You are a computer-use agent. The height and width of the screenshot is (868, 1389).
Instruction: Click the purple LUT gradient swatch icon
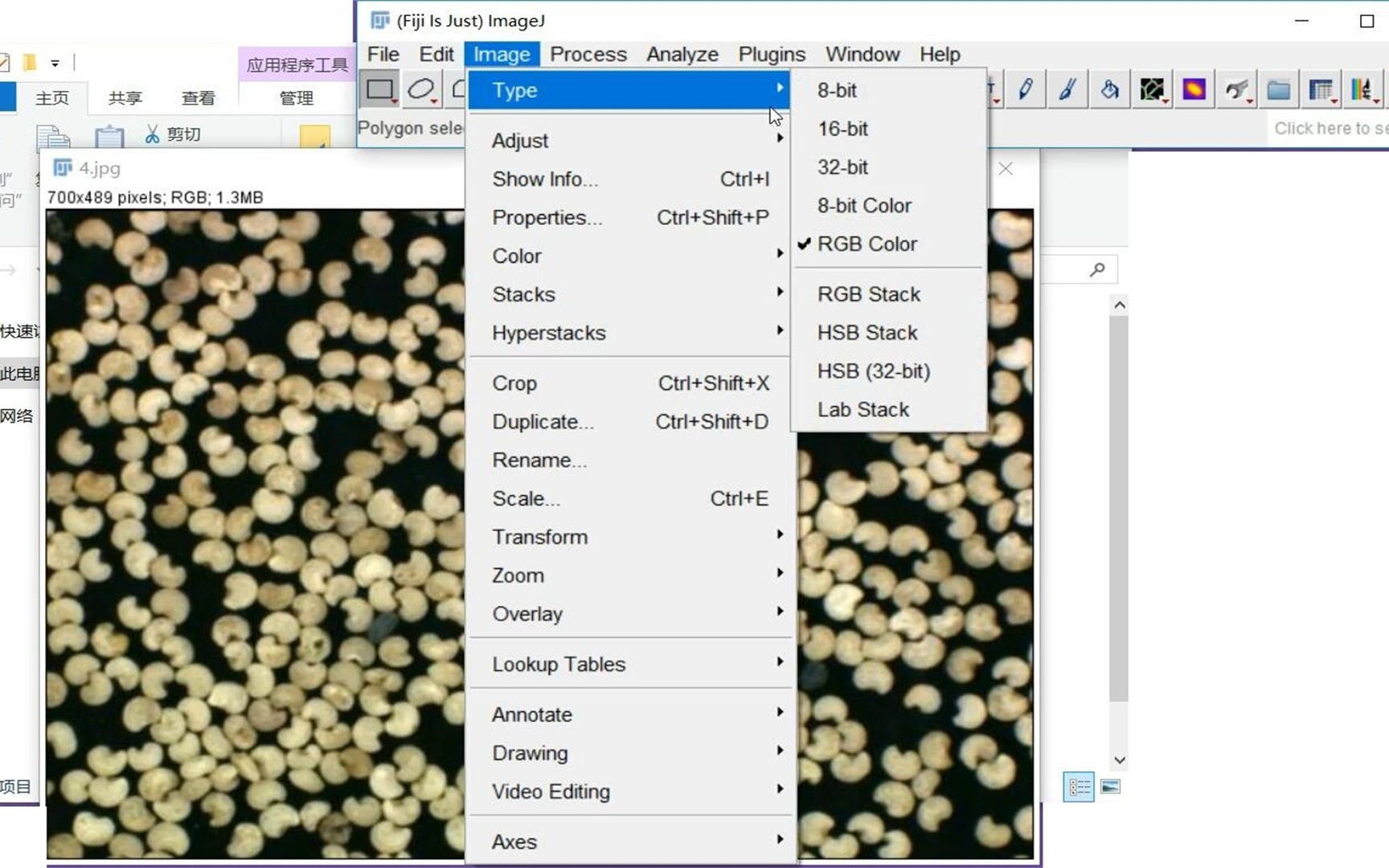point(1195,88)
